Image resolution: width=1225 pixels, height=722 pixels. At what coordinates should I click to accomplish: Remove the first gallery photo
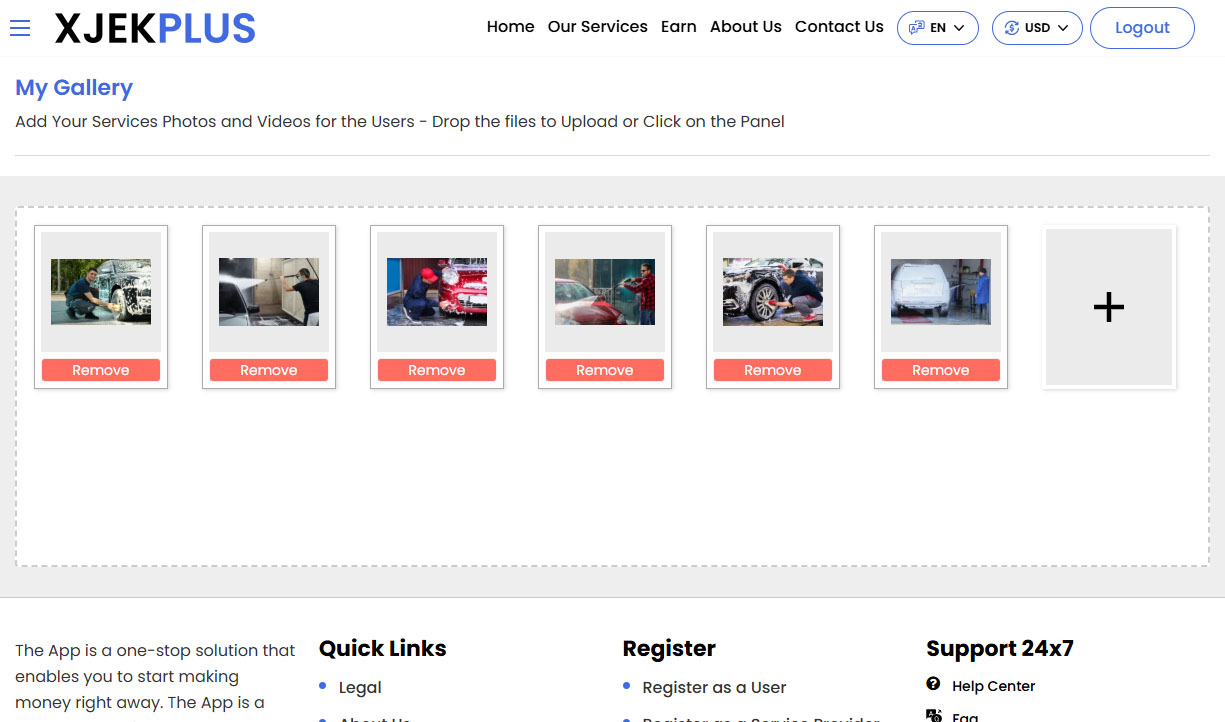pyautogui.click(x=100, y=369)
